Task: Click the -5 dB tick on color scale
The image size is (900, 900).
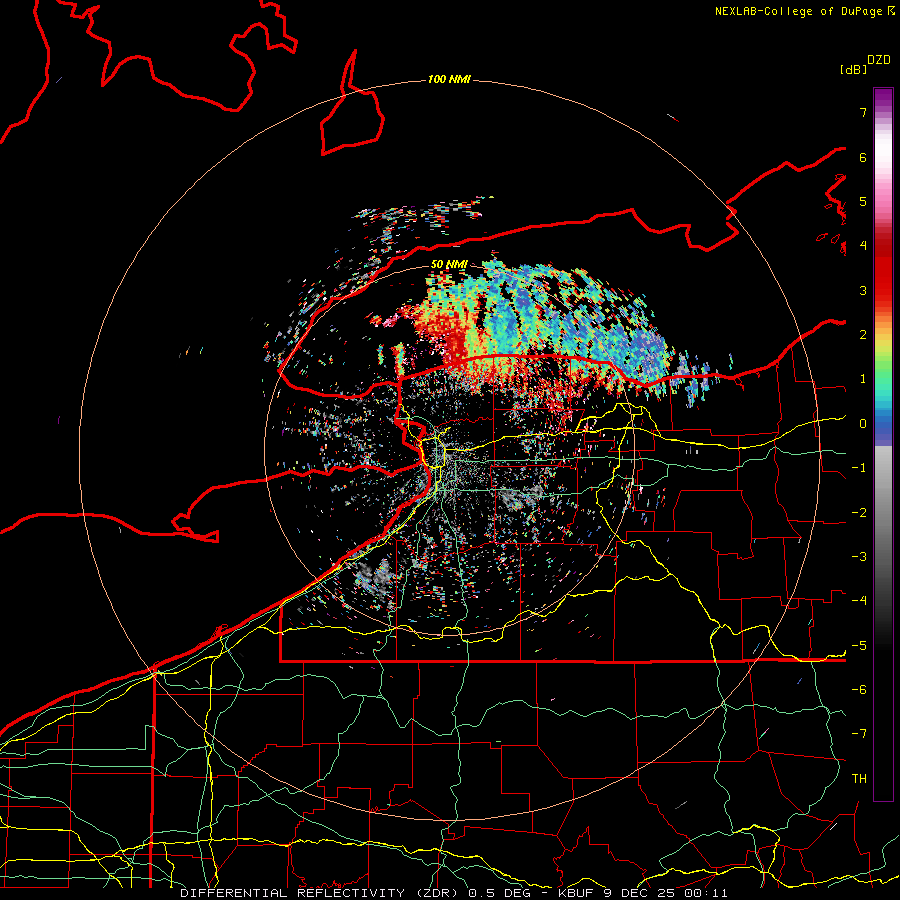Action: tap(859, 646)
